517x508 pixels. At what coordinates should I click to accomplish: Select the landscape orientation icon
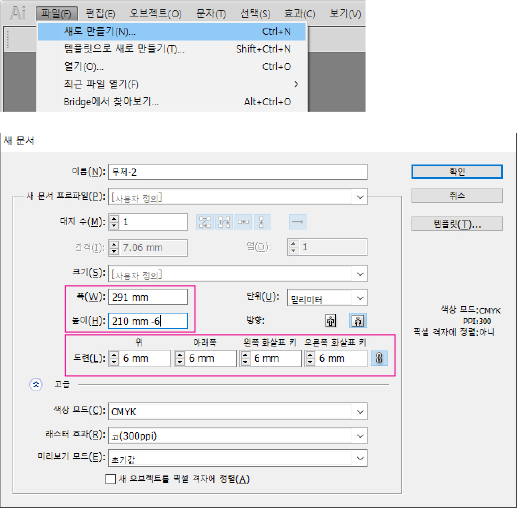(x=358, y=321)
